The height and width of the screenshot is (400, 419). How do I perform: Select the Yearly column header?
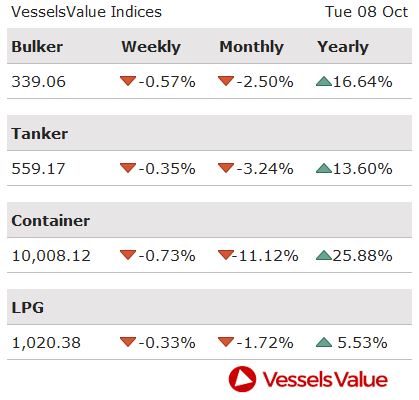pyautogui.click(x=343, y=47)
